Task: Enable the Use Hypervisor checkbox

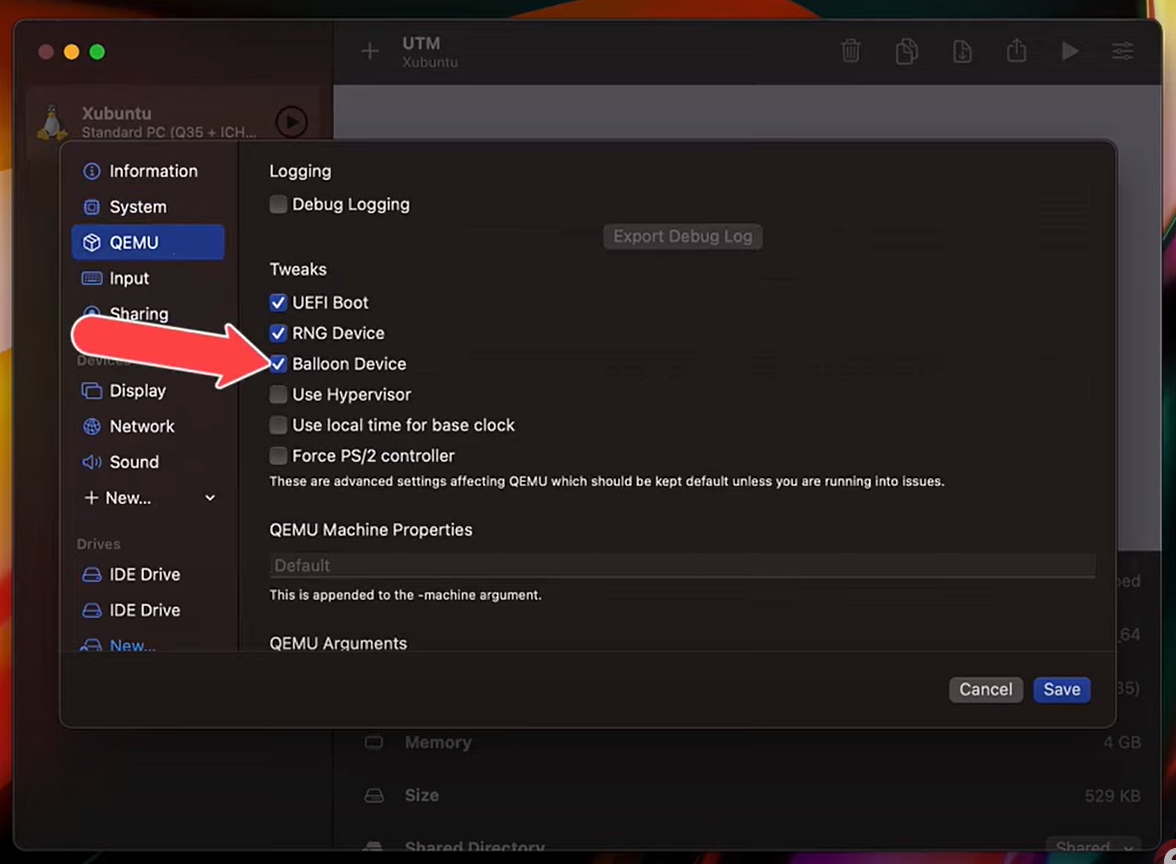Action: pyautogui.click(x=278, y=394)
